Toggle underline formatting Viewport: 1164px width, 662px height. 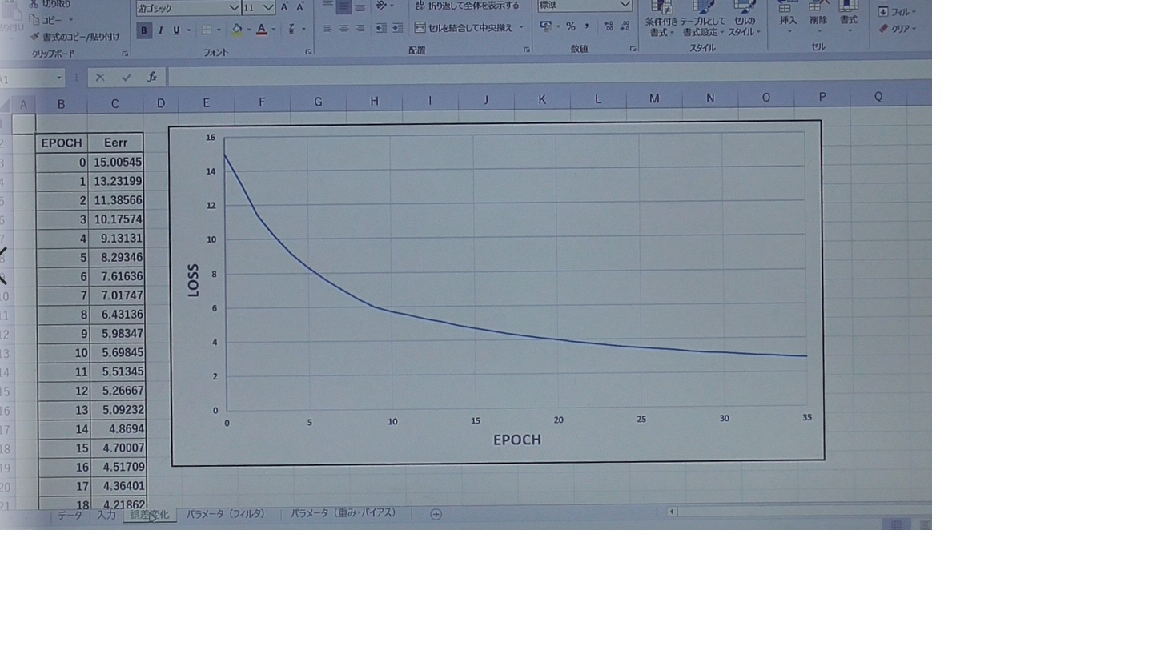tap(176, 30)
